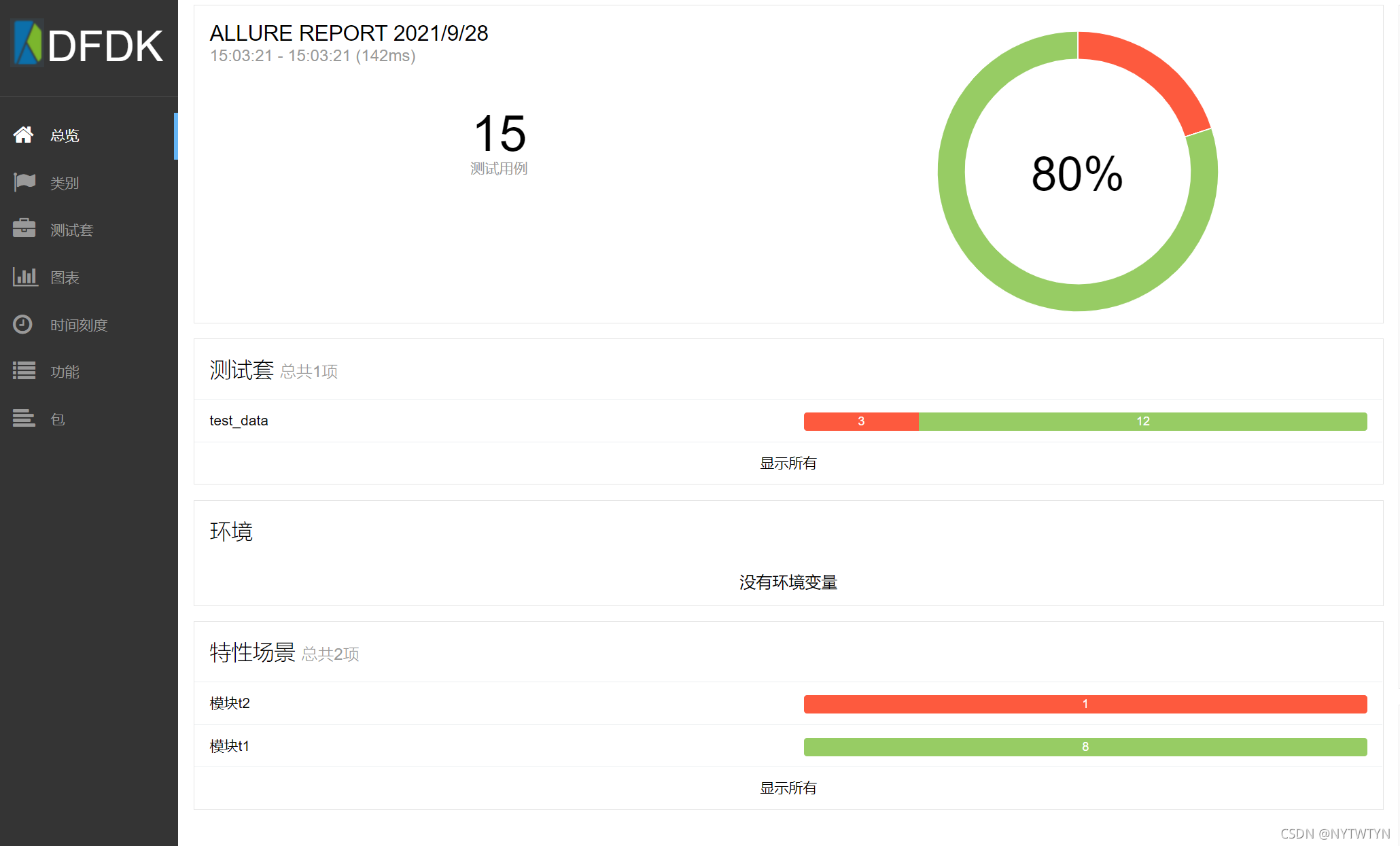This screenshot has width=1400, height=846.
Task: Switch to the 时间刻度 view
Action: pos(79,325)
